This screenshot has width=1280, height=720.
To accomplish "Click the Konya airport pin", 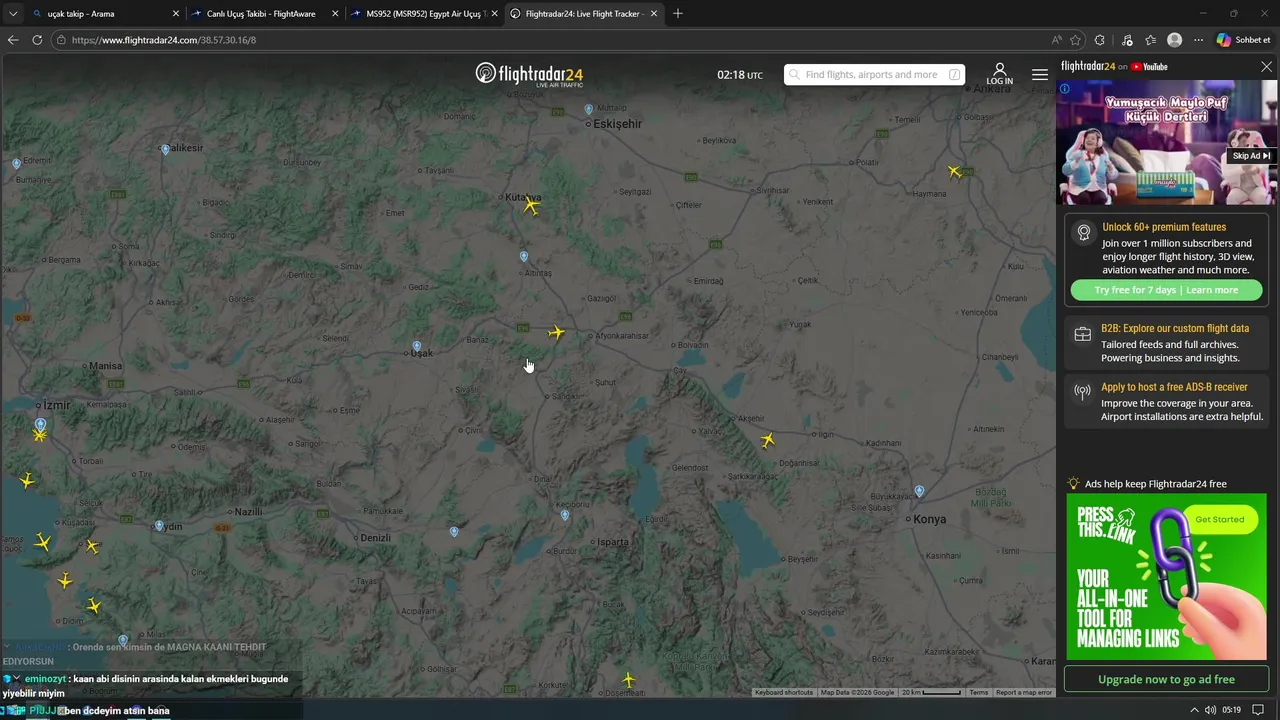I will click(x=919, y=491).
